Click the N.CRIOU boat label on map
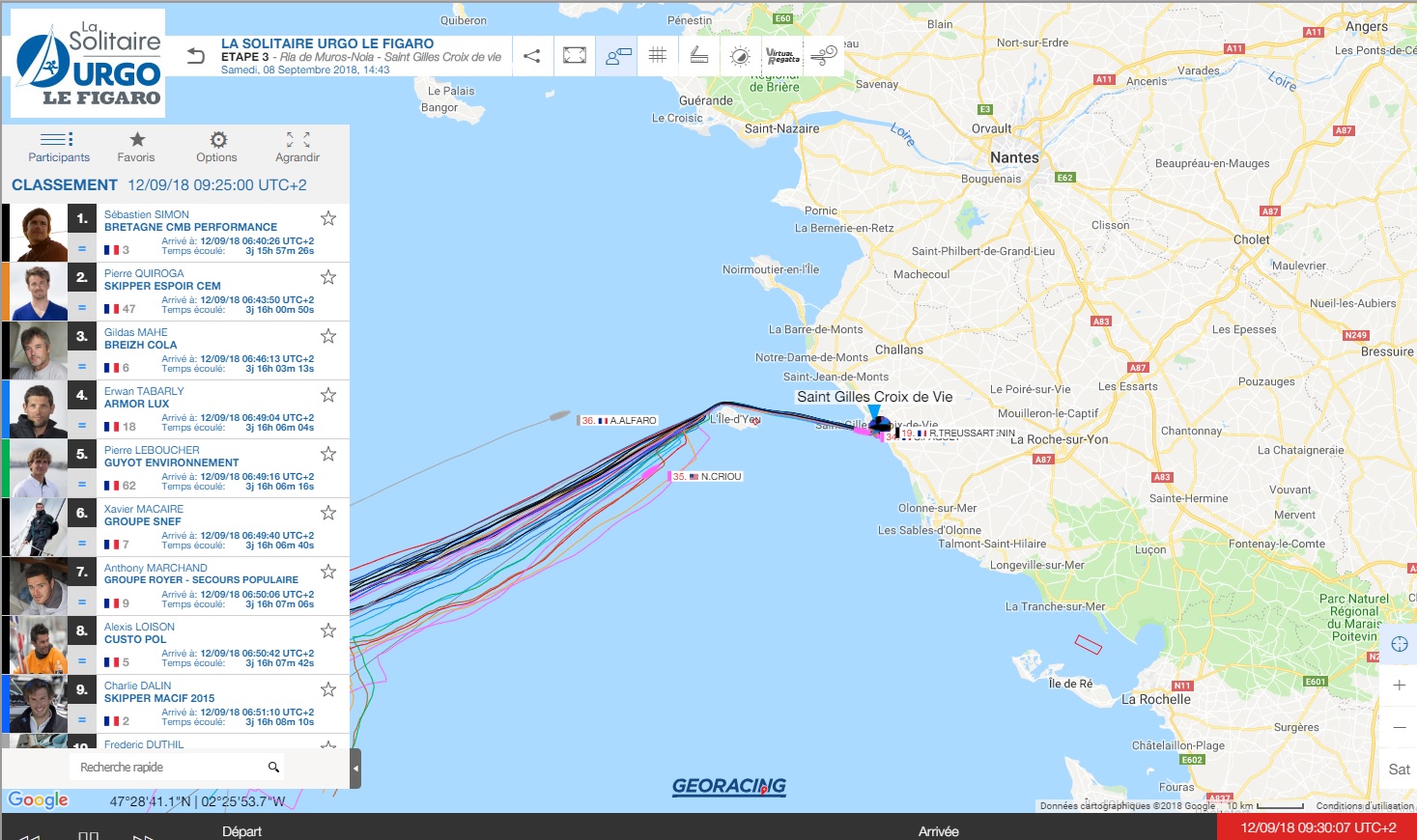The image size is (1417, 840). coord(706,477)
